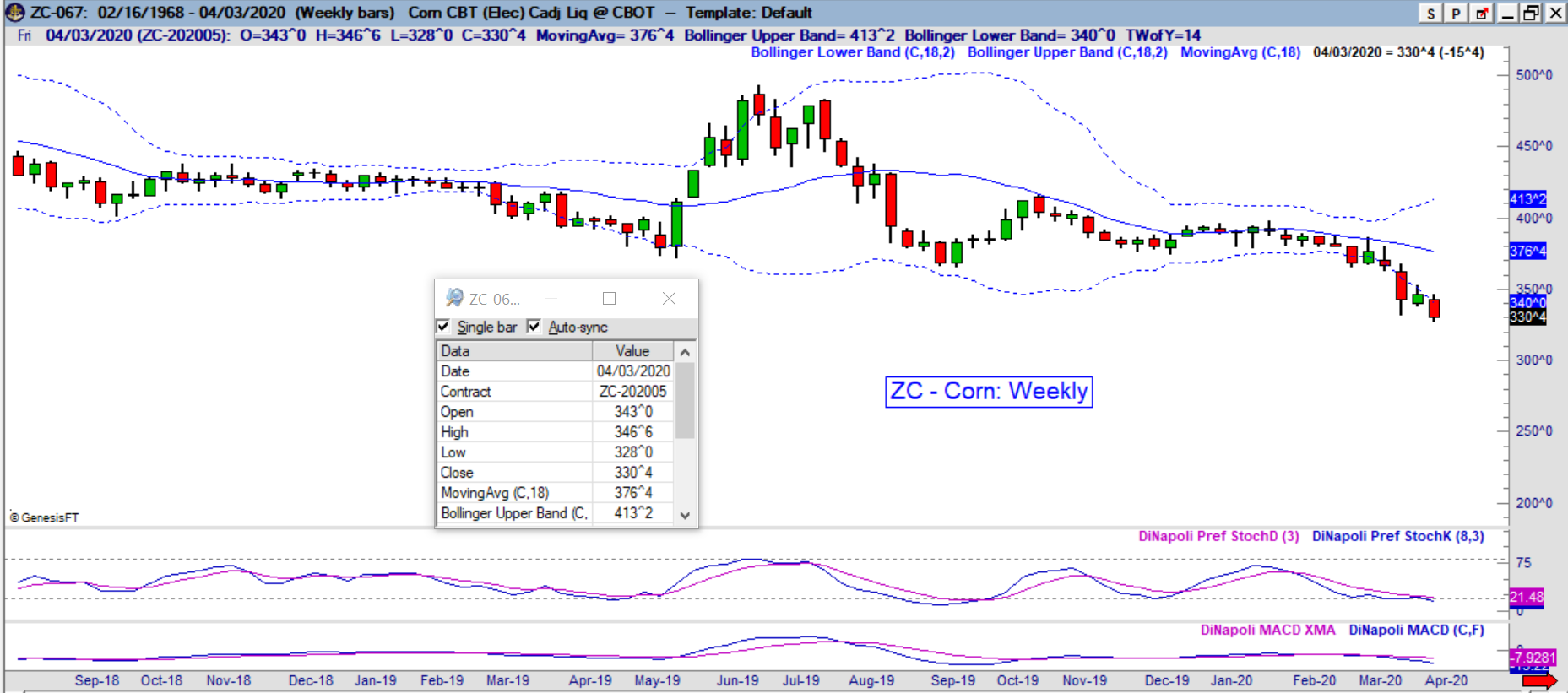Click the 330^4 last price marker
This screenshot has height=693, width=1568.
pyautogui.click(x=1527, y=317)
